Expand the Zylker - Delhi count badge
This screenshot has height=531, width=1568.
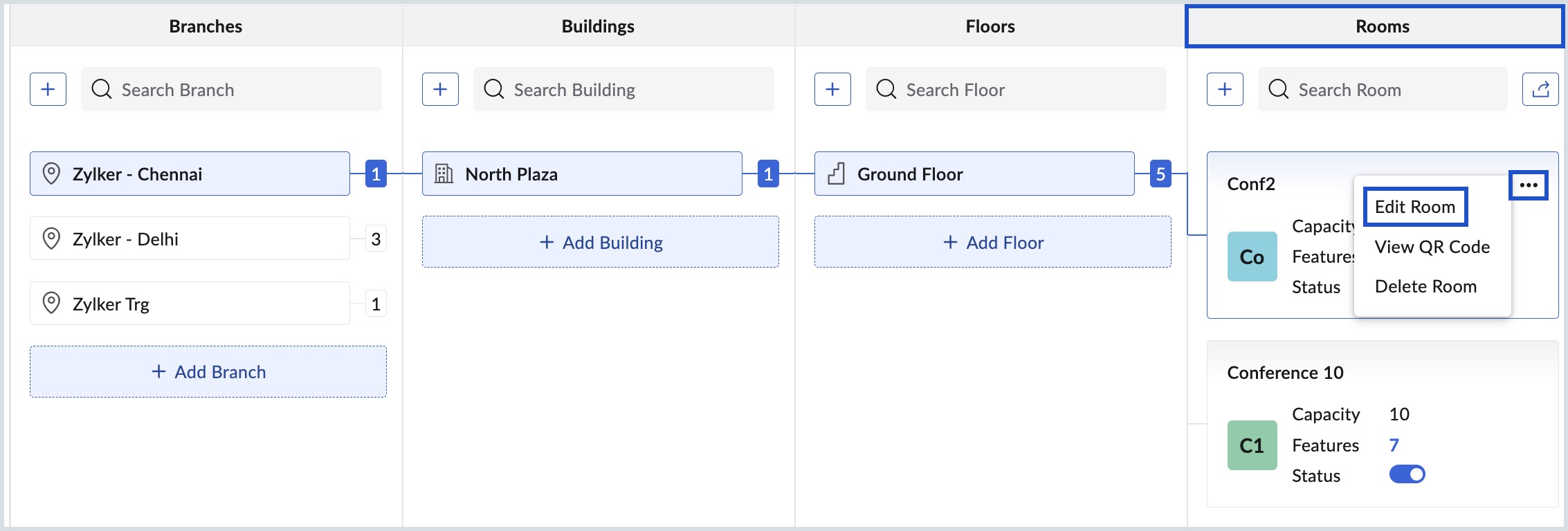coord(376,239)
